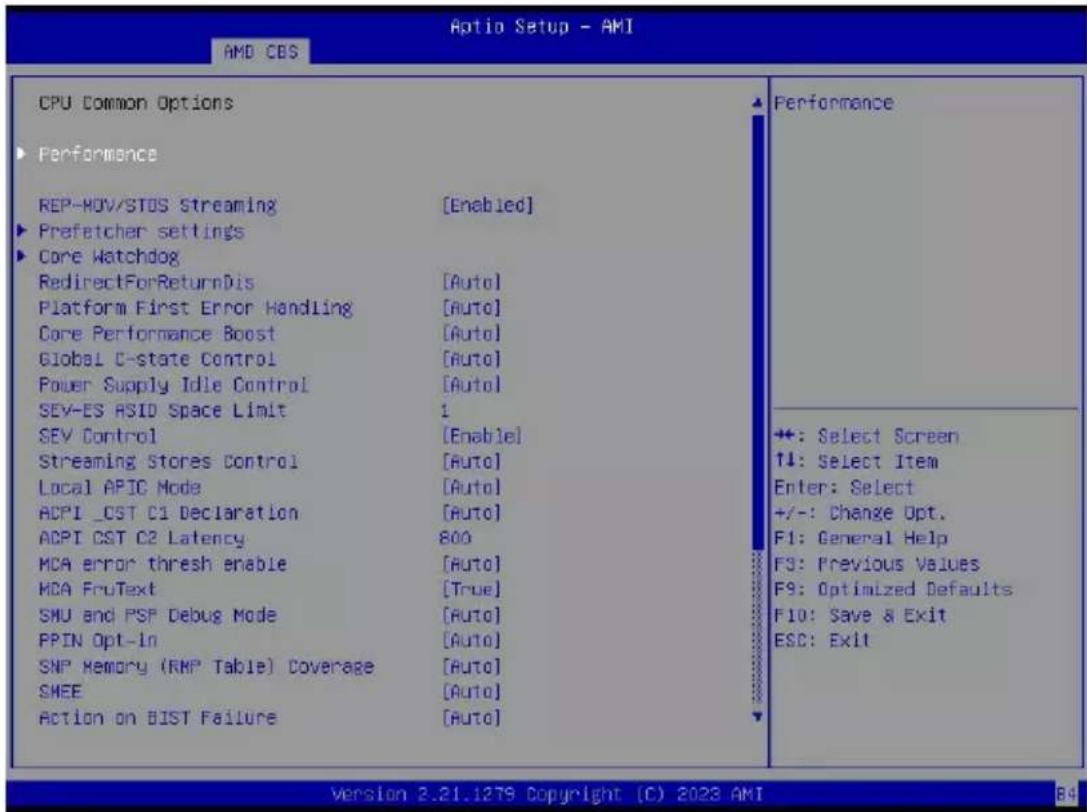This screenshot has width=1087, height=812.
Task: Select the PPIN Opt-in label
Action: coord(98,641)
